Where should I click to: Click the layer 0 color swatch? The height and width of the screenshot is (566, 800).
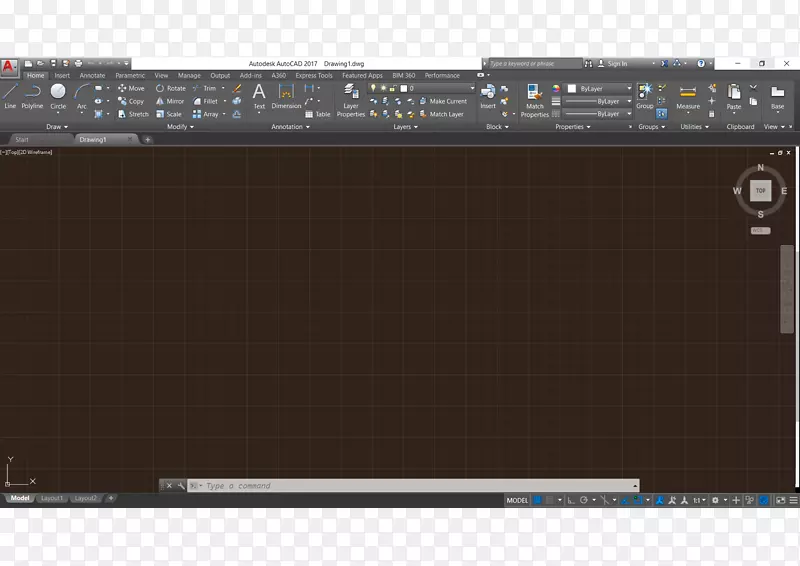pos(404,88)
